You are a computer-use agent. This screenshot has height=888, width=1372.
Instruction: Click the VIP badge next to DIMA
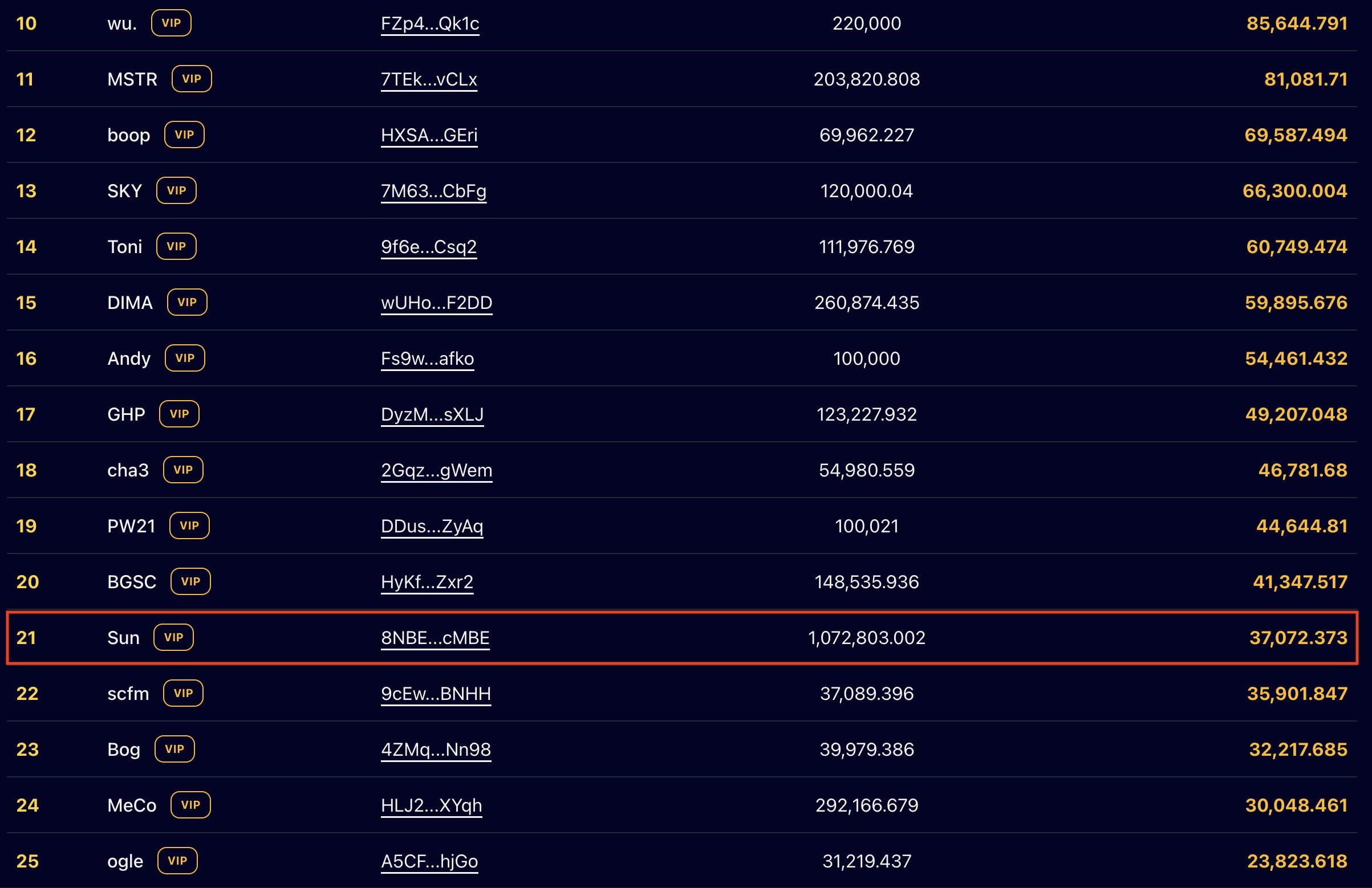click(x=187, y=303)
